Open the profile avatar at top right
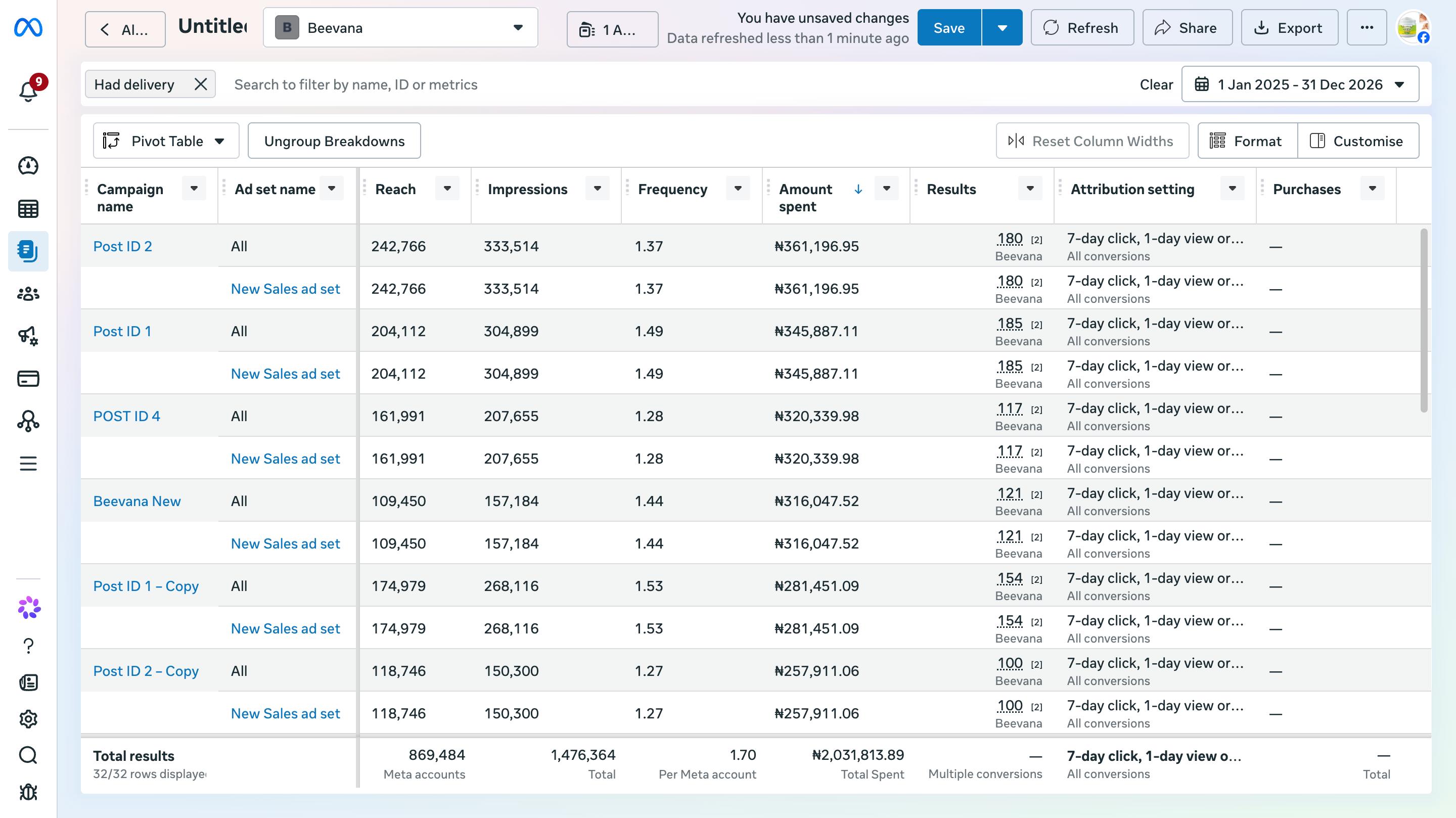This screenshot has height=818, width=1456. [x=1413, y=28]
